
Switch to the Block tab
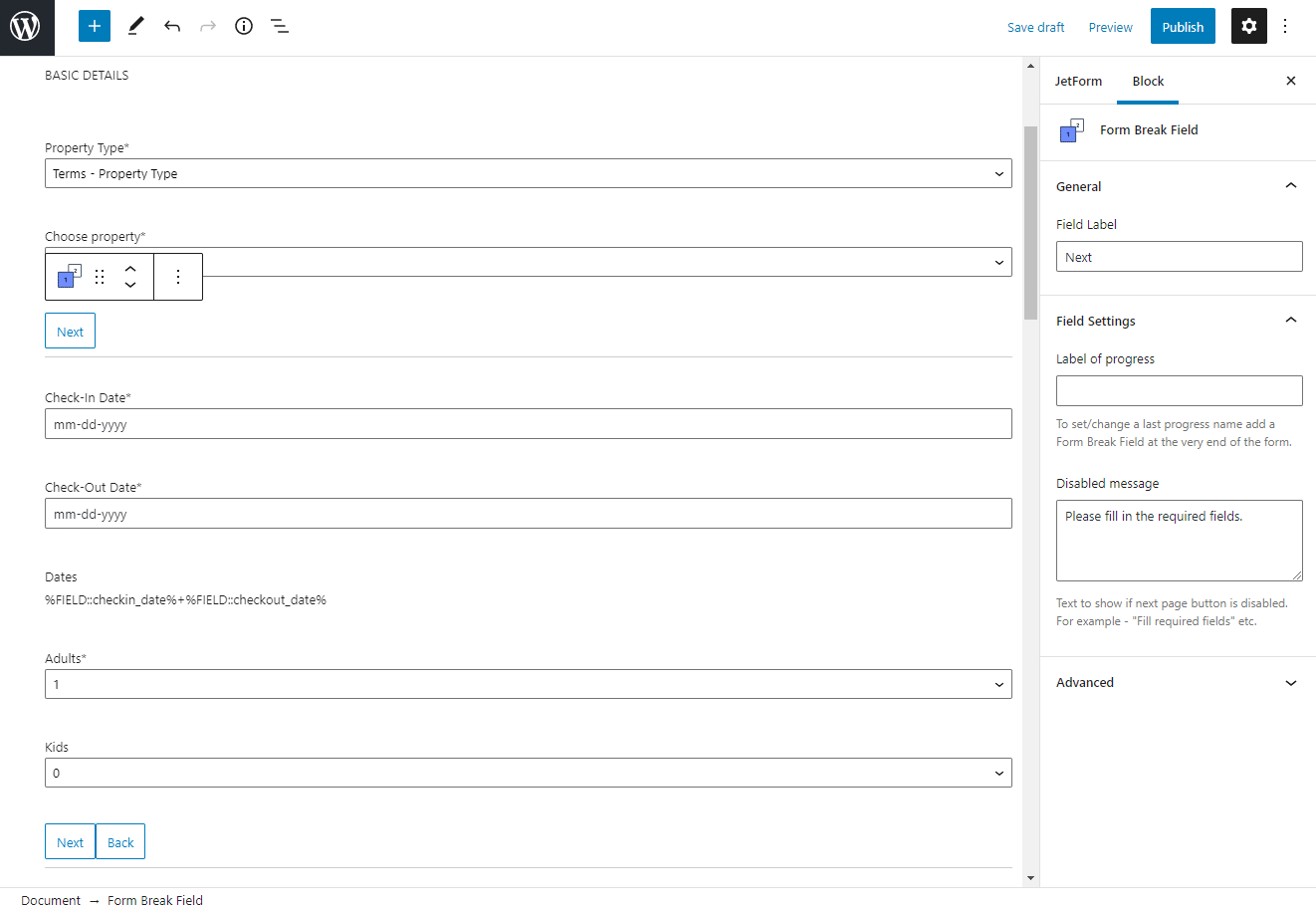(x=1147, y=81)
